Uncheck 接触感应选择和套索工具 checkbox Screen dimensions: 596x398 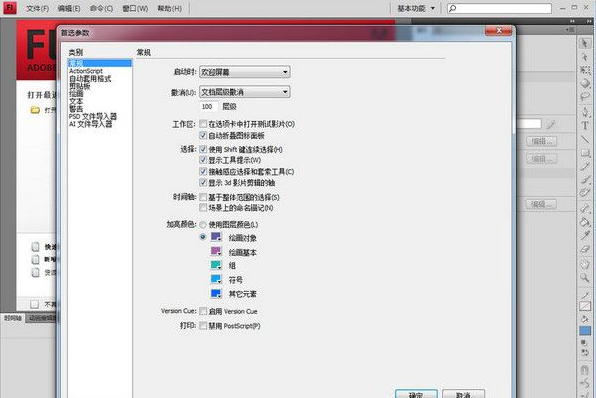[203, 171]
